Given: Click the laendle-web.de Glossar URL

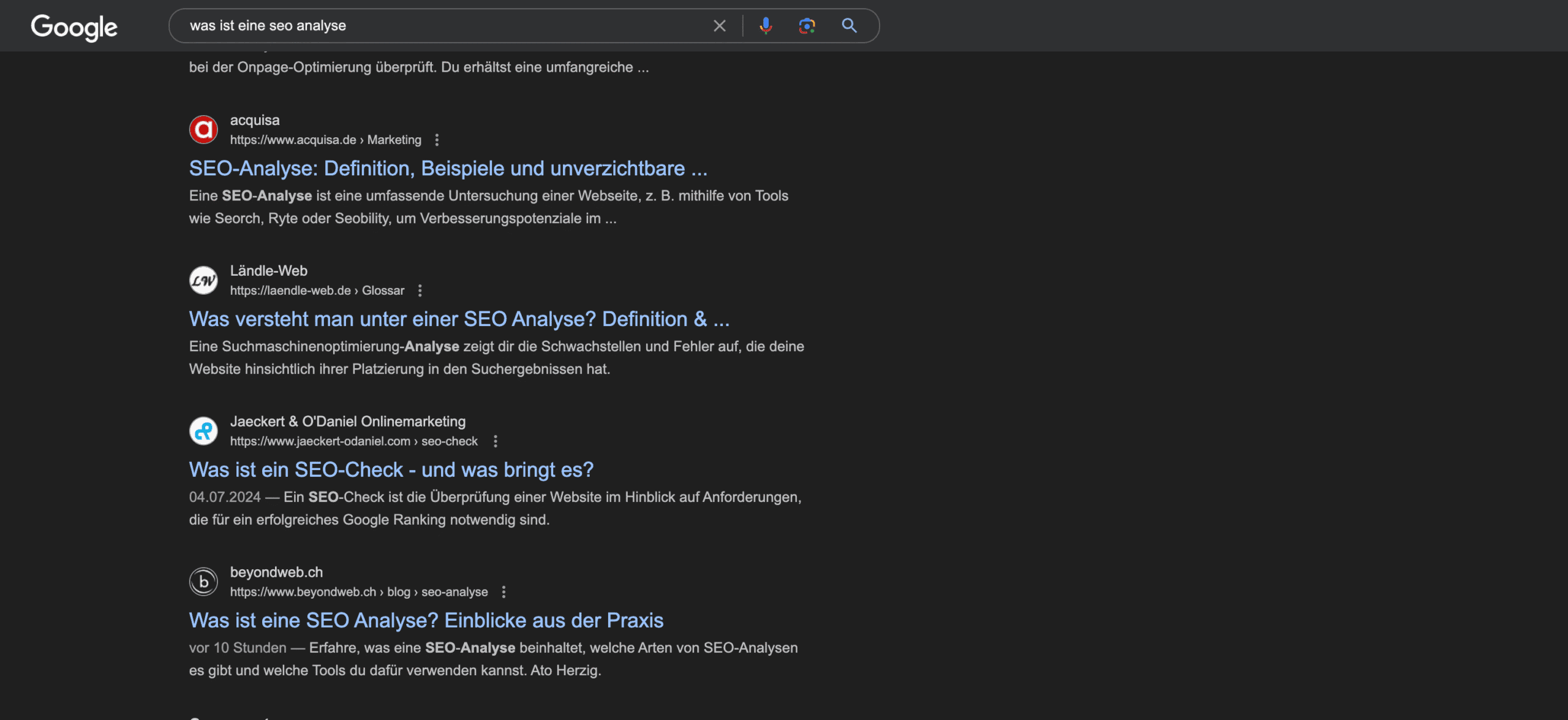Looking at the screenshot, I should point(317,290).
